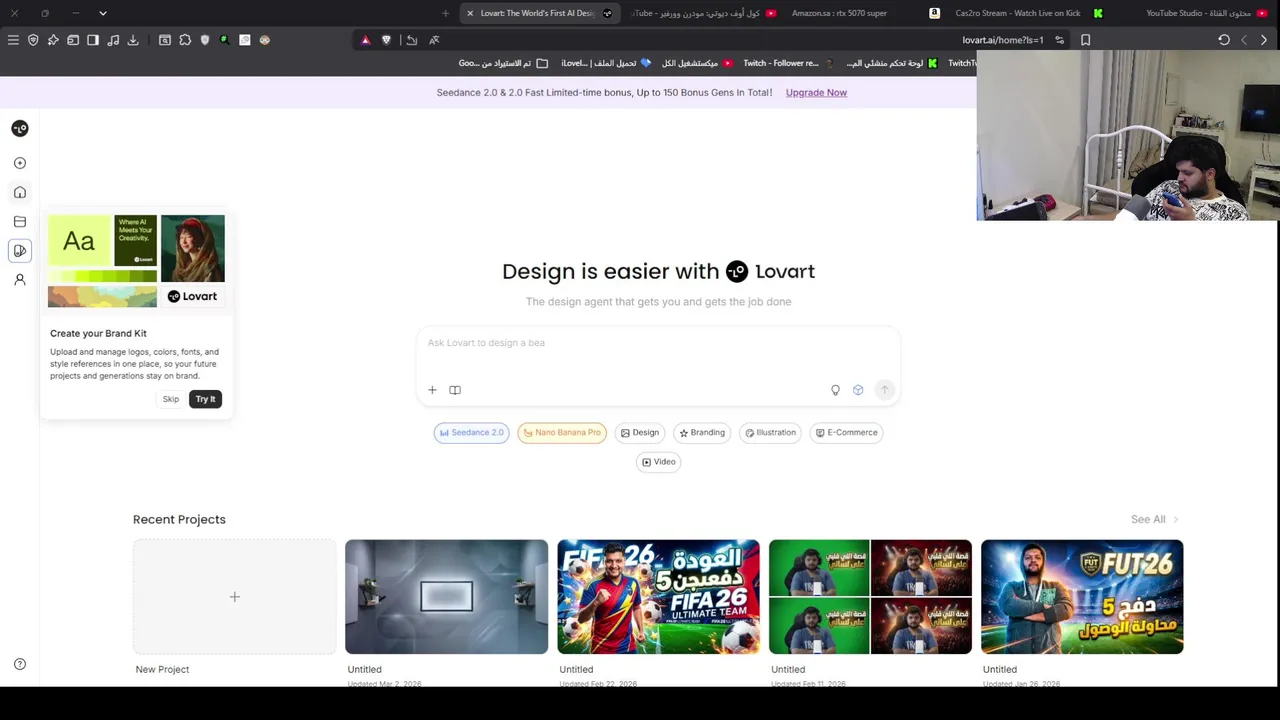This screenshot has height=720, width=1280.
Task: Open the Brand Kit sidebar icon
Action: point(20,251)
